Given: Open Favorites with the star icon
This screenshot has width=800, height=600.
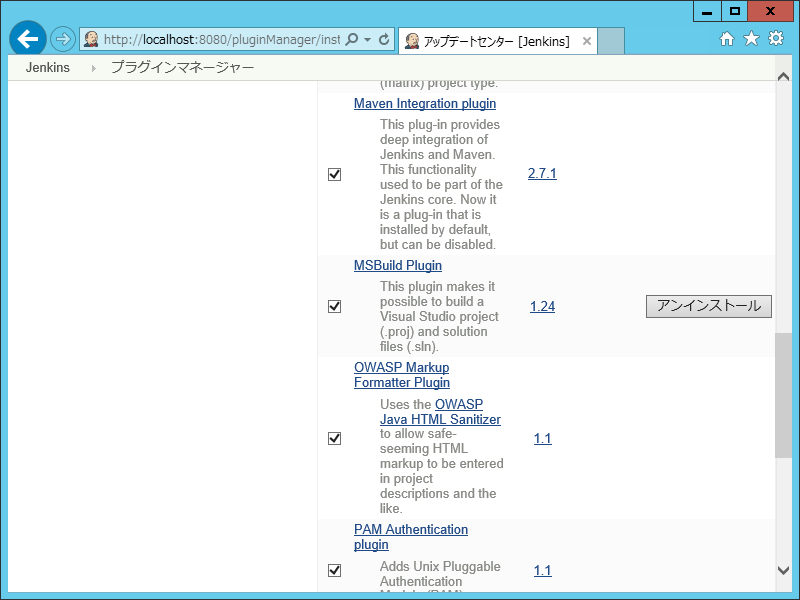Looking at the screenshot, I should coord(751,39).
